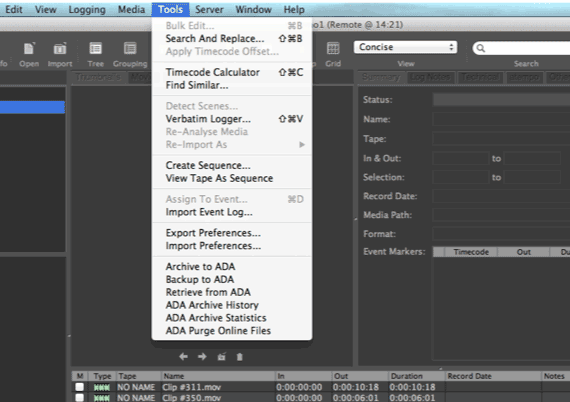Switch to Tree view icon
570x402 pixels.
[96, 48]
